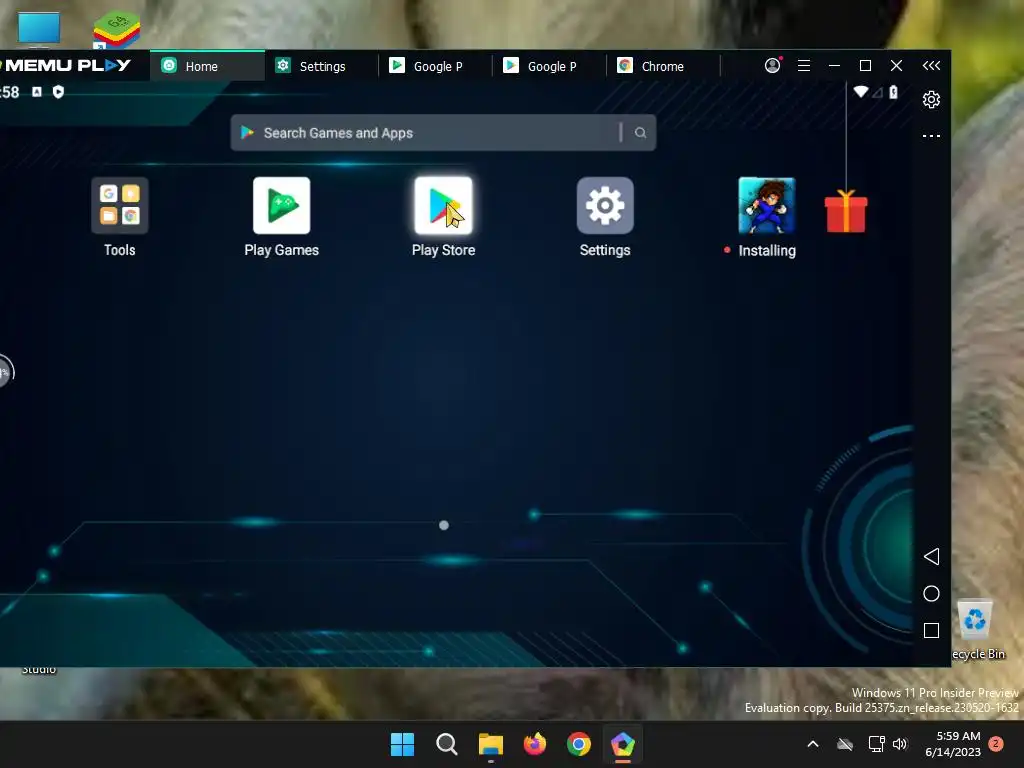Open File Explorer from the taskbar
This screenshot has height=768, width=1024.
[x=490, y=744]
